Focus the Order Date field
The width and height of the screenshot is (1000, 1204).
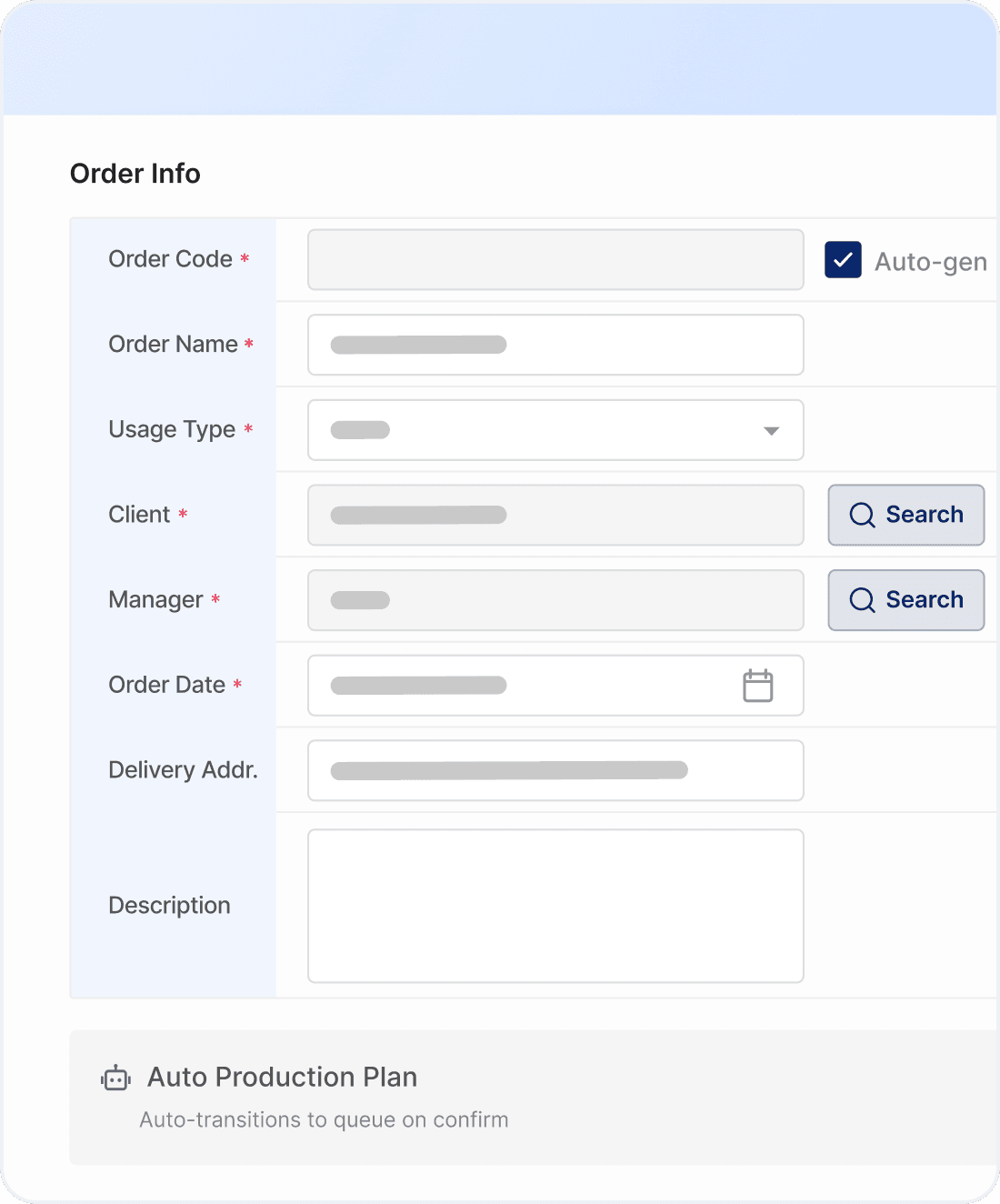tap(555, 686)
